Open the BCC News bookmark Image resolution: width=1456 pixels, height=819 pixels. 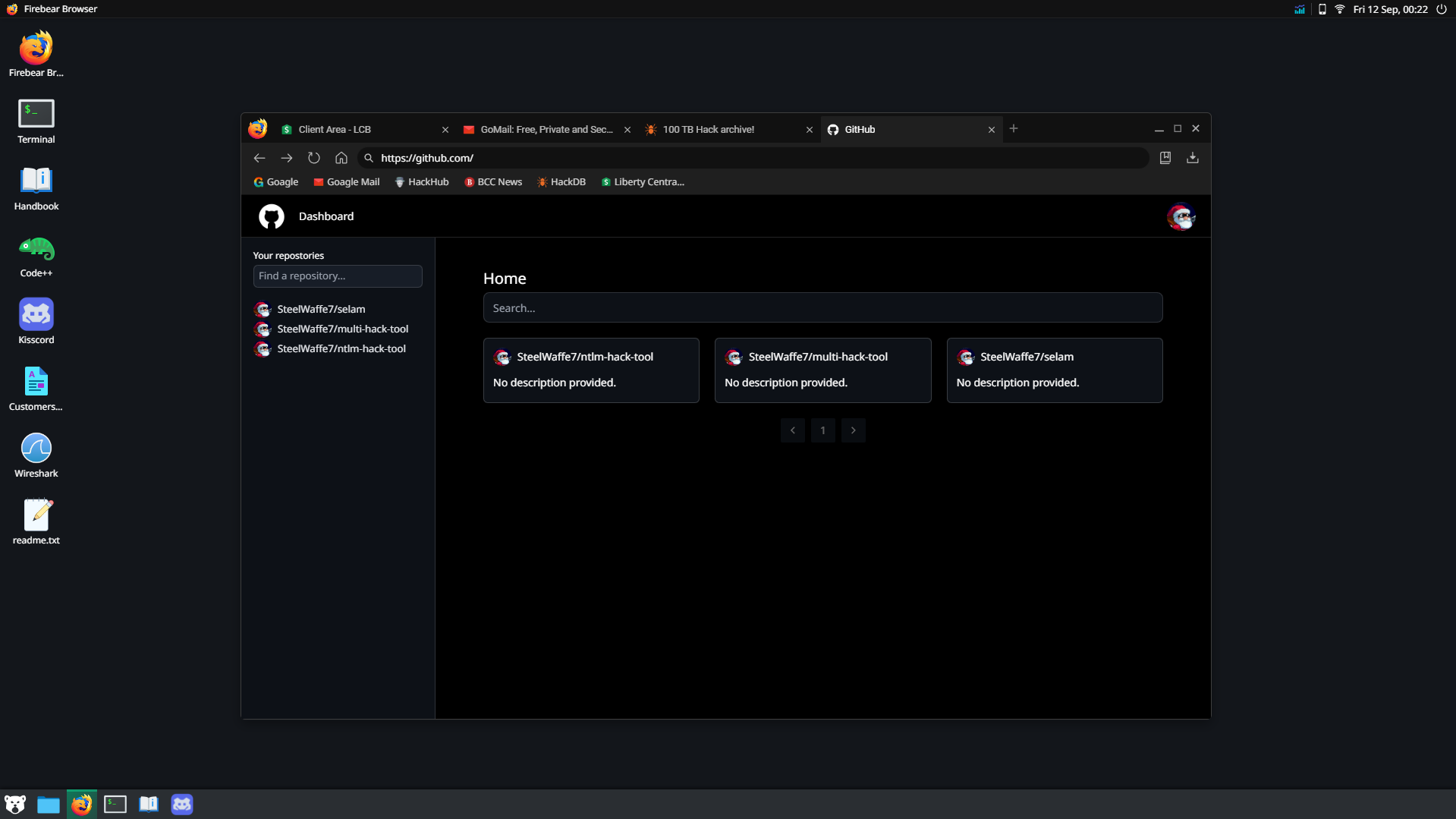pos(493,182)
